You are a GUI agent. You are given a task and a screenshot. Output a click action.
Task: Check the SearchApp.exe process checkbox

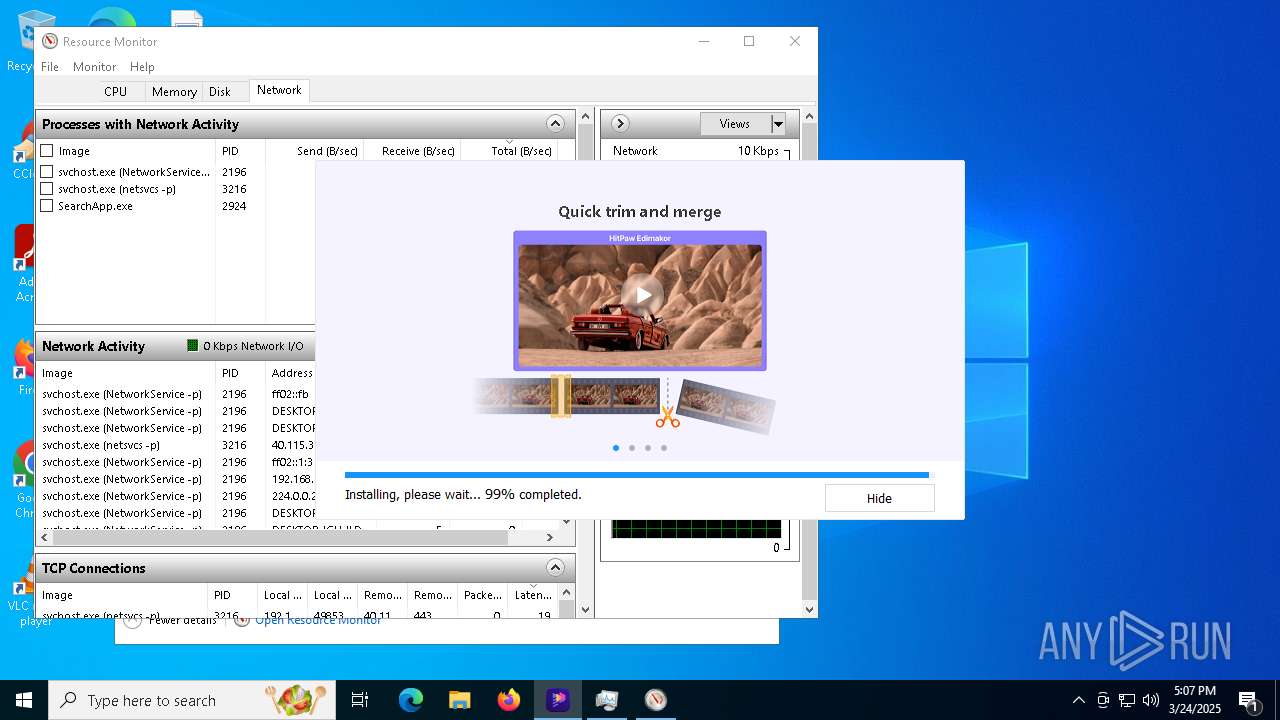[47, 206]
